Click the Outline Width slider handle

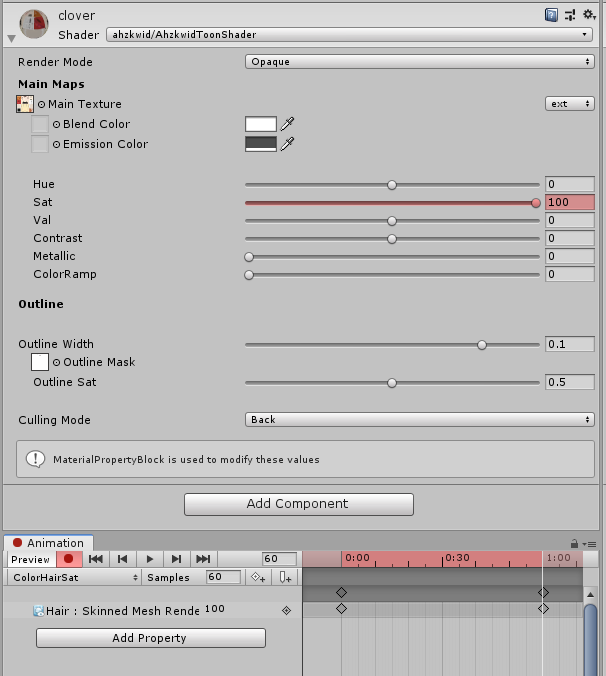point(482,345)
